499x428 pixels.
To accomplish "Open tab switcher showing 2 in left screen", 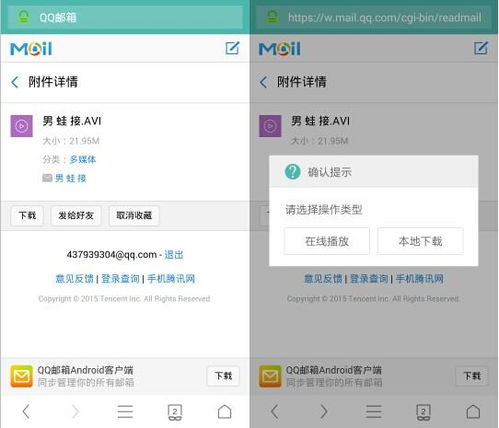I will pyautogui.click(x=175, y=412).
